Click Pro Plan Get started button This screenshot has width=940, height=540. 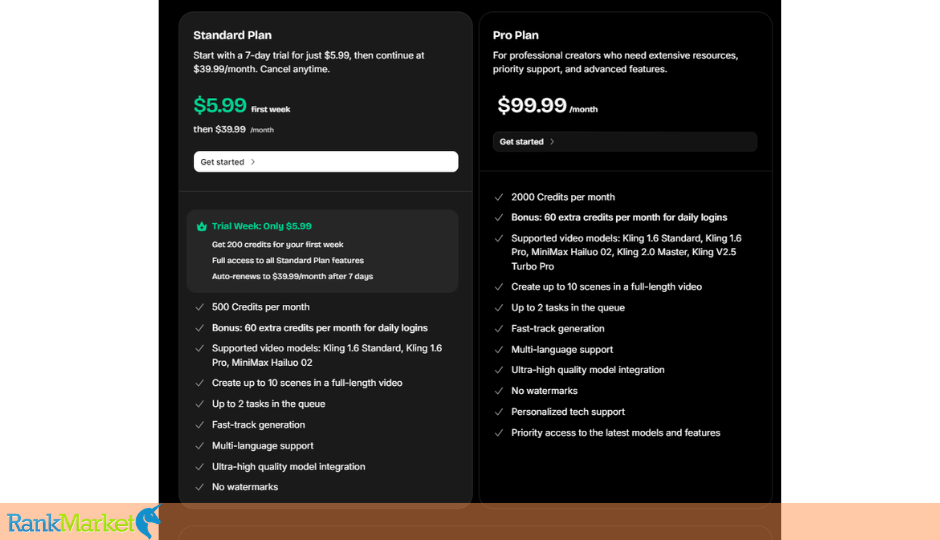[625, 141]
